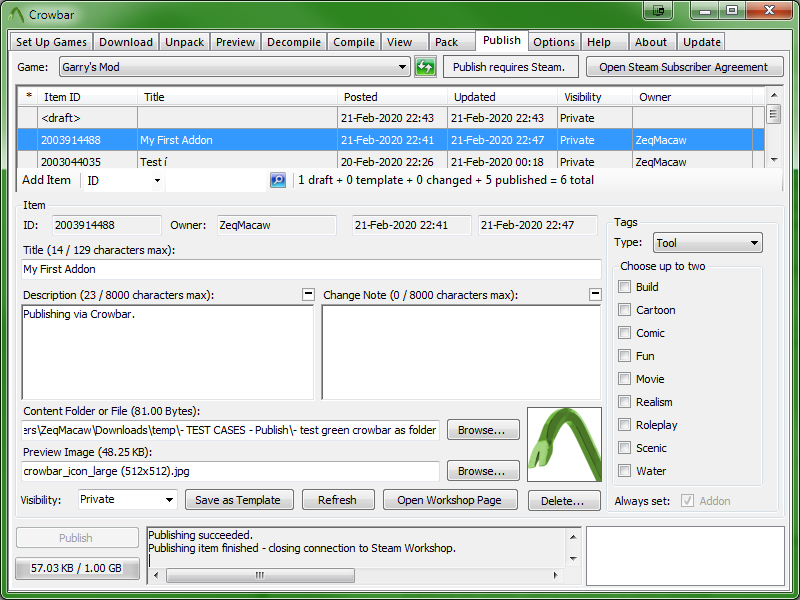Click into the Description text area
This screenshot has width=800, height=600.
click(168, 352)
